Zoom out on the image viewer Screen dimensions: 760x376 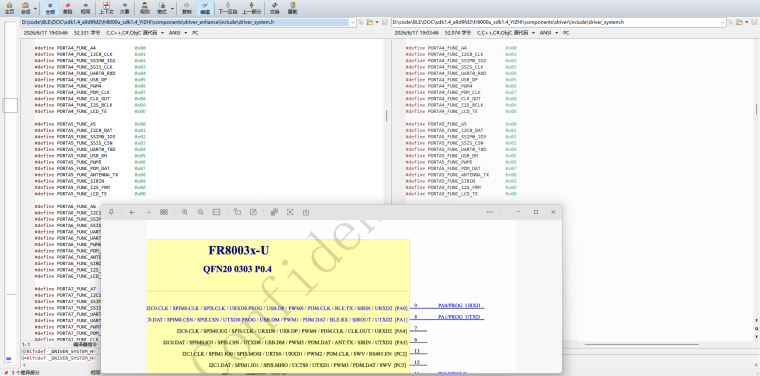tap(201, 212)
